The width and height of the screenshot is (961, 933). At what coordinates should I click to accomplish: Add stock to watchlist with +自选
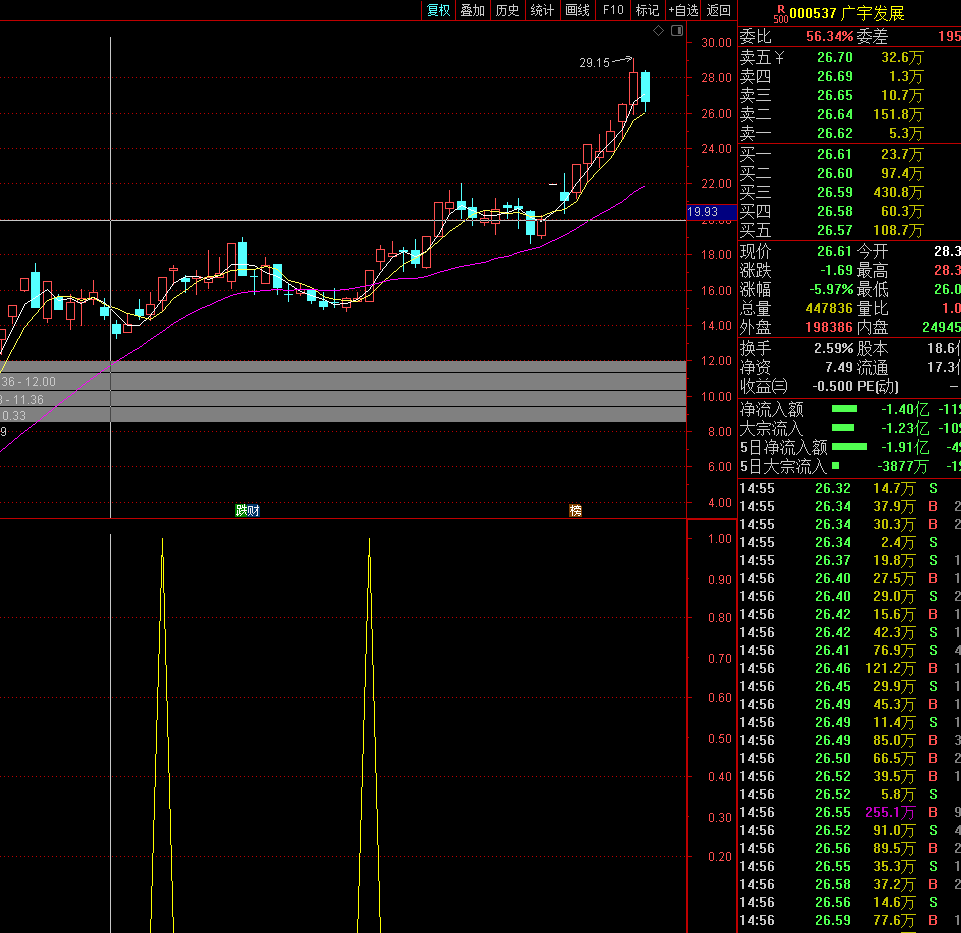[683, 10]
